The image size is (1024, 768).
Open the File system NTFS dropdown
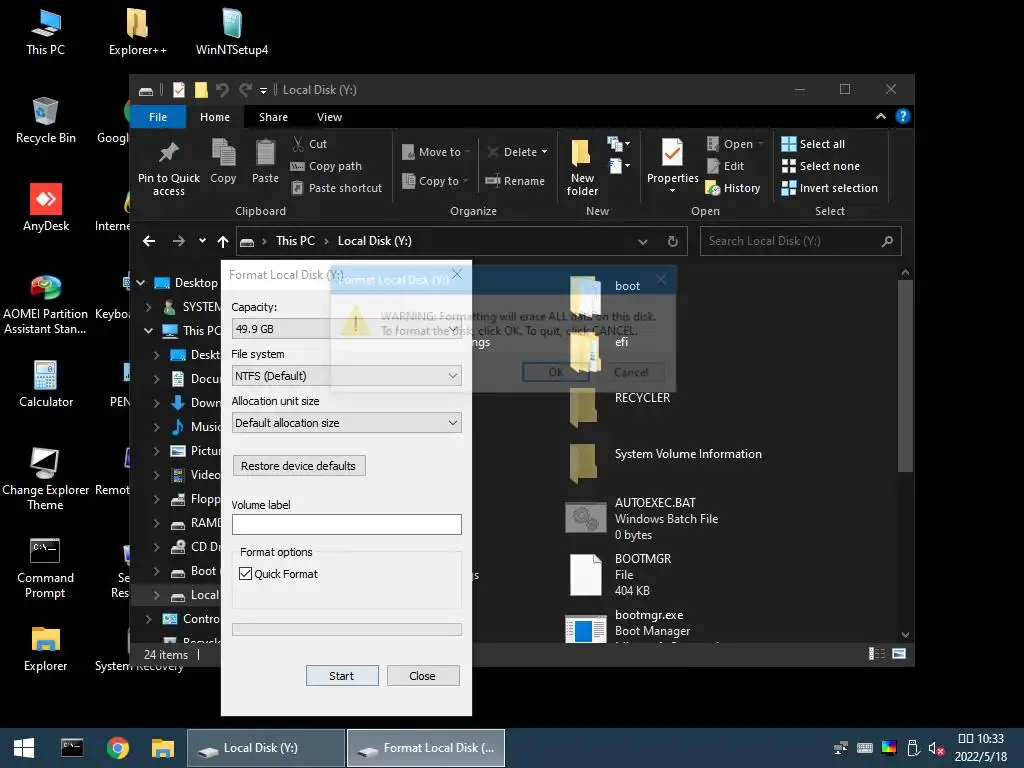[x=347, y=376]
